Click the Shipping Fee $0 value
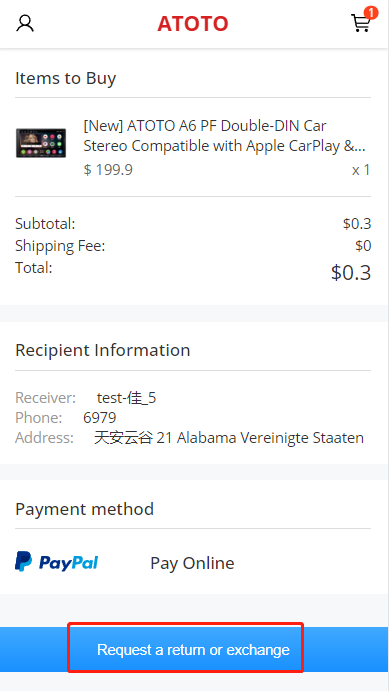The height and width of the screenshot is (691, 389). pyautogui.click(x=363, y=246)
